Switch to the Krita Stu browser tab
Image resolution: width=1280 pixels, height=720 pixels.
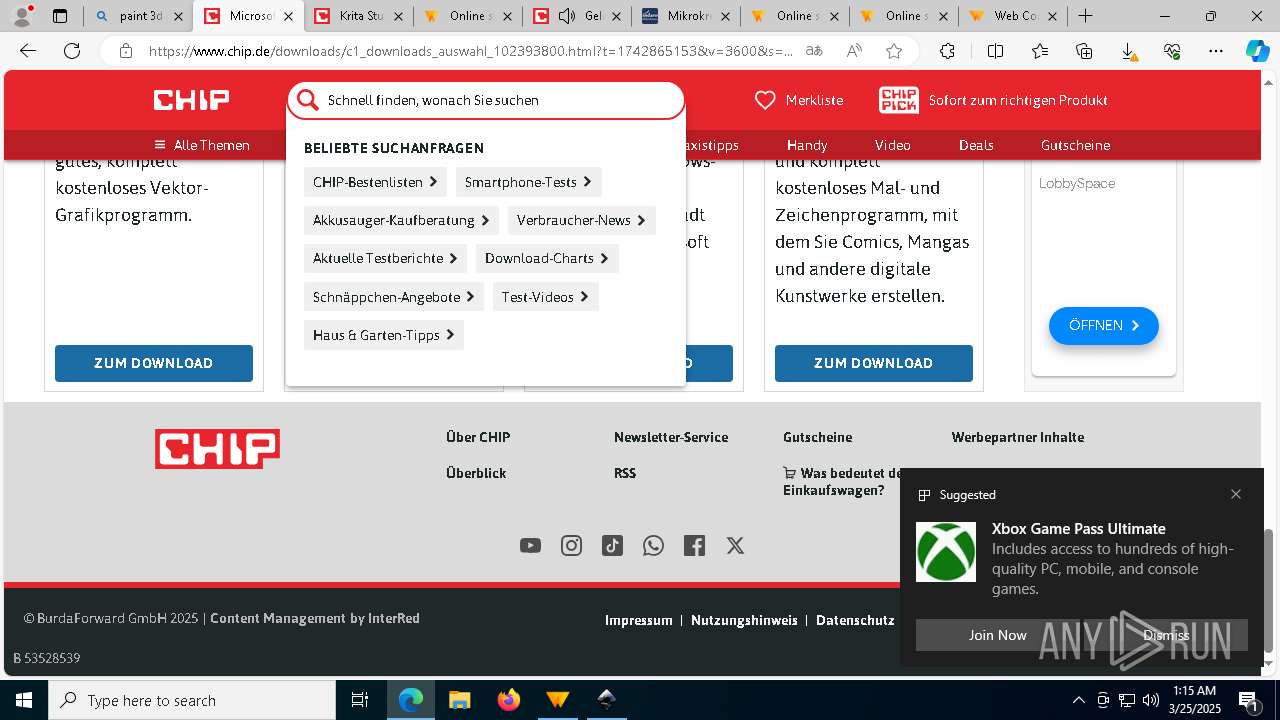pos(358,16)
